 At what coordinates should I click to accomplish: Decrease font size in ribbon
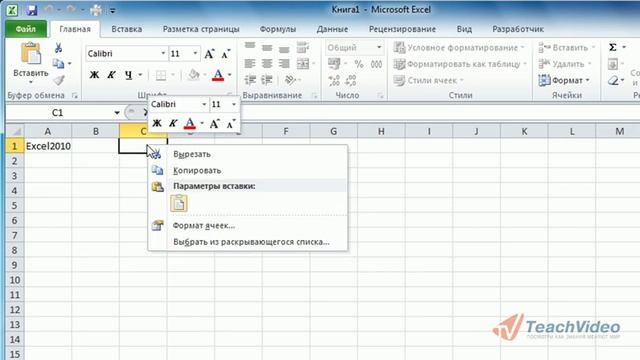225,53
